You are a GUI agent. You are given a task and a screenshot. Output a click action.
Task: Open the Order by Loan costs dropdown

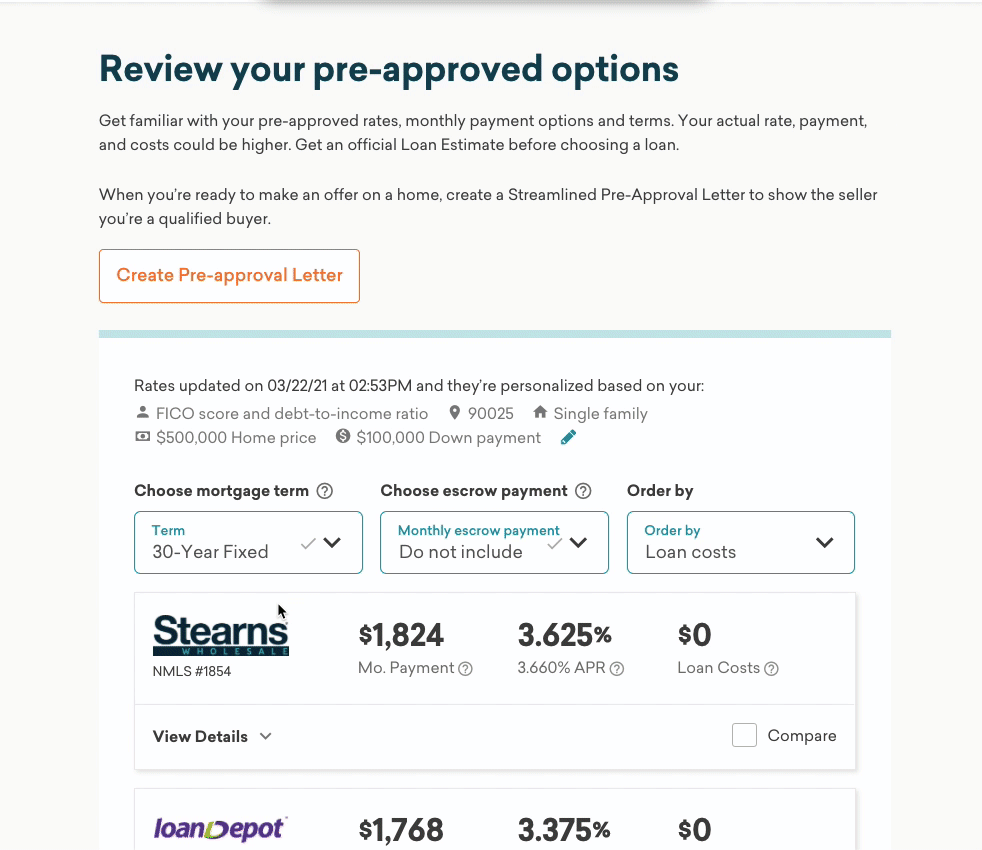[x=740, y=543]
